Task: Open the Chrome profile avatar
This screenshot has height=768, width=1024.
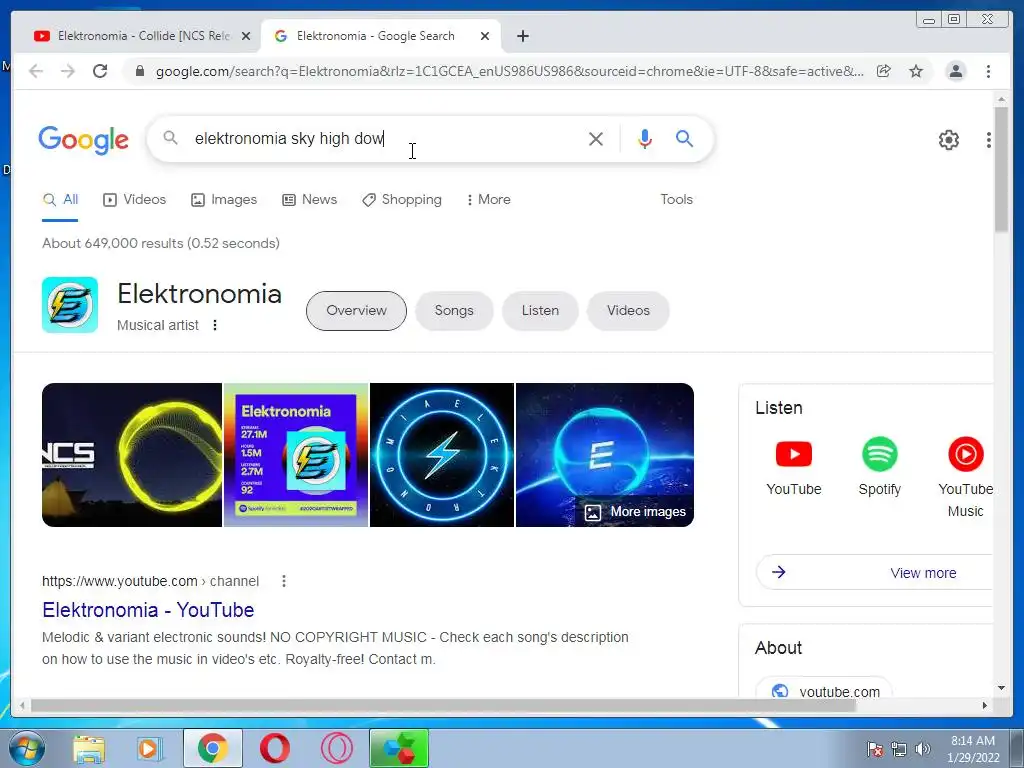Action: [955, 71]
